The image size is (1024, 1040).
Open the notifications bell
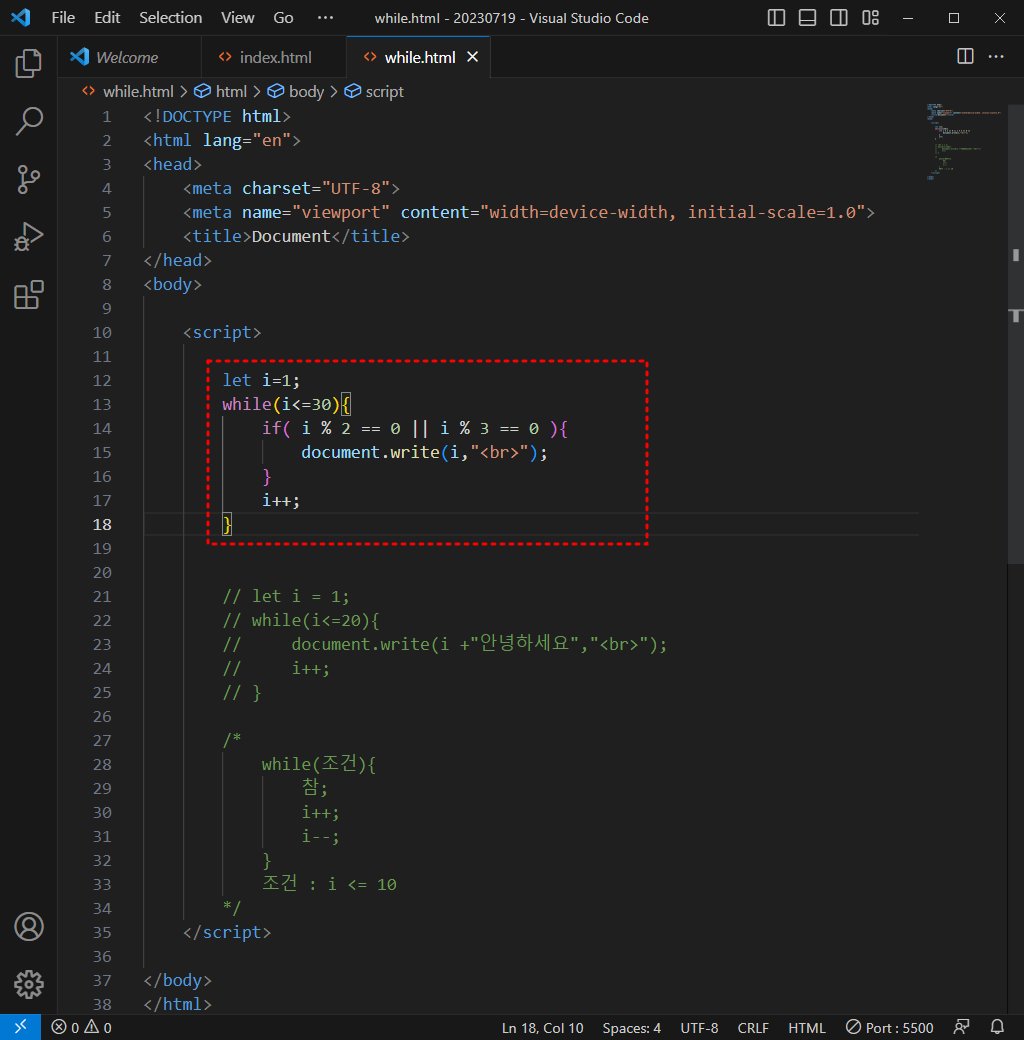997,1027
